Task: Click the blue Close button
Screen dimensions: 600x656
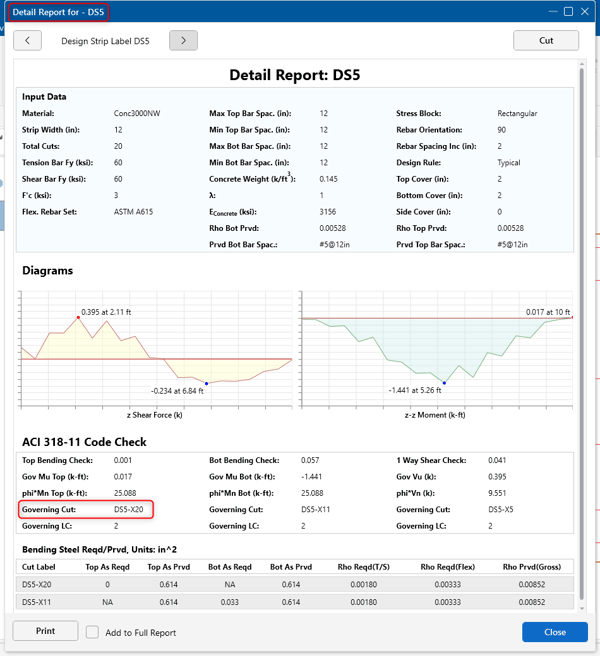Action: [554, 632]
